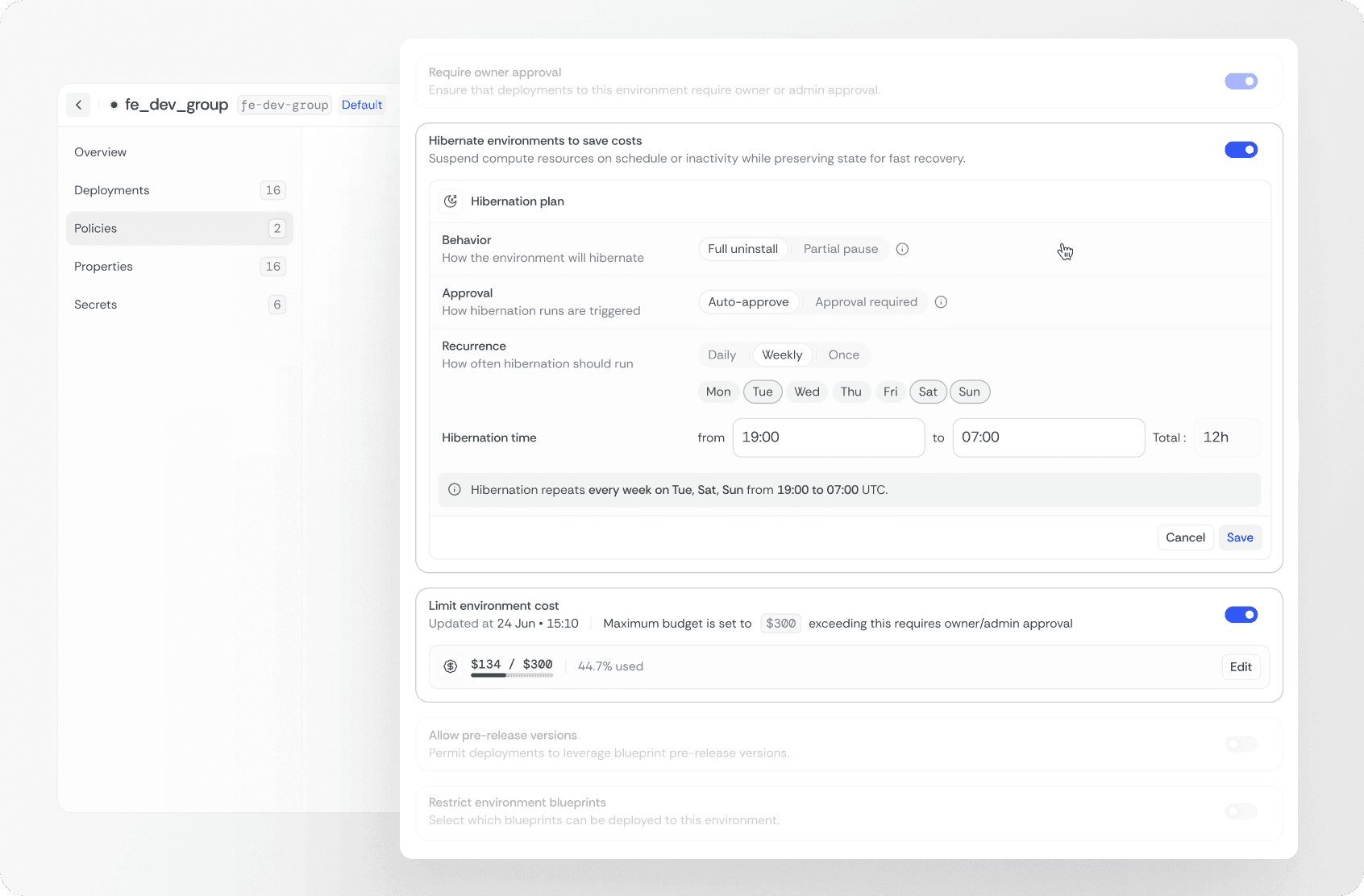Edit the environment cost limit

pyautogui.click(x=1240, y=666)
